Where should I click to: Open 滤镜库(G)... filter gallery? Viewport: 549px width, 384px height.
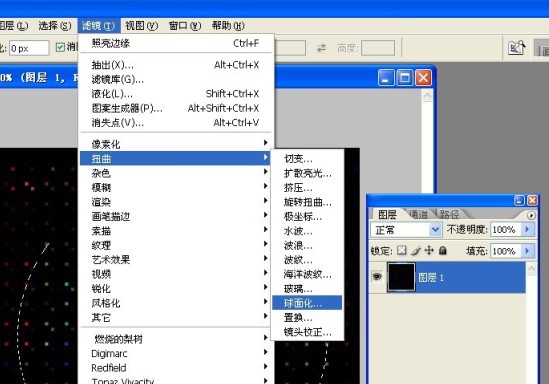pyautogui.click(x=175, y=79)
